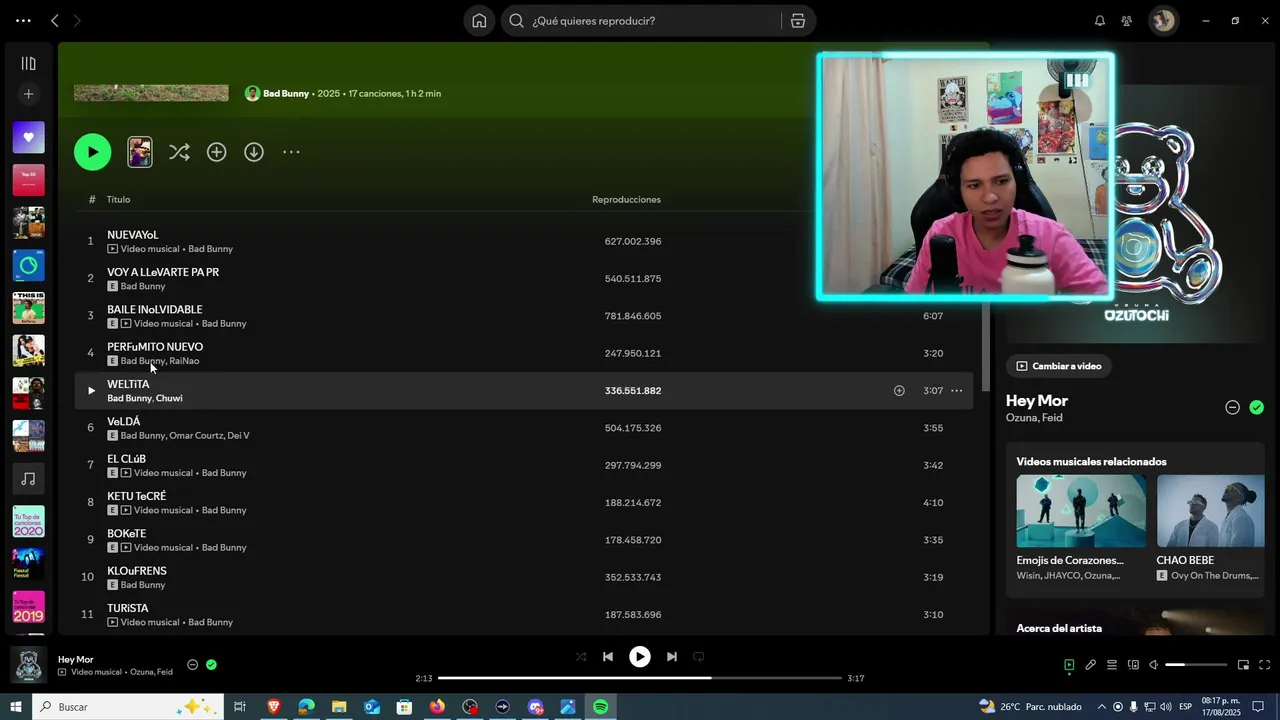
Task: Select the track VOY A LLeVARTE PA PR
Action: pos(523,279)
